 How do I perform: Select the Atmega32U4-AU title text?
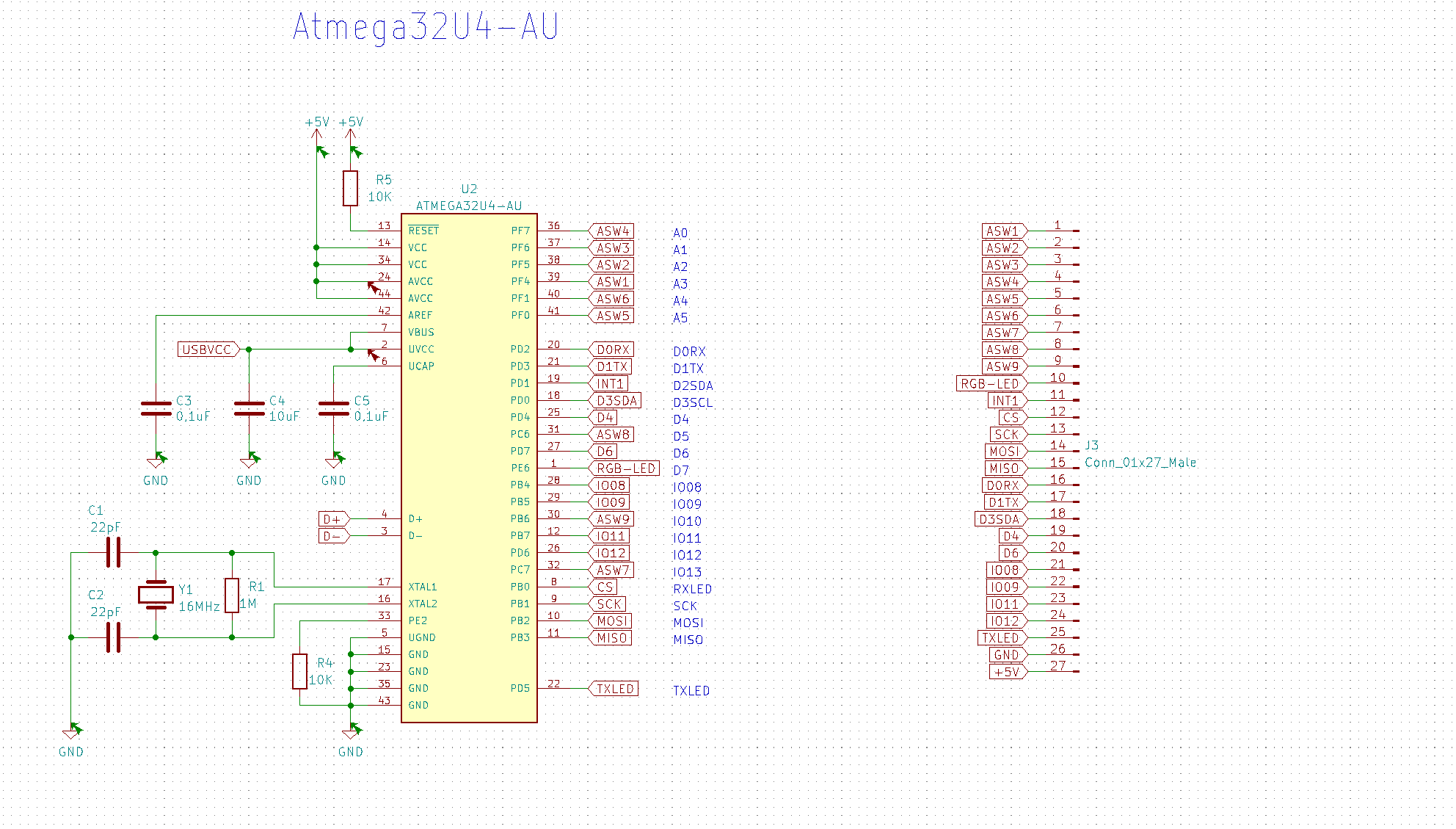tap(425, 28)
